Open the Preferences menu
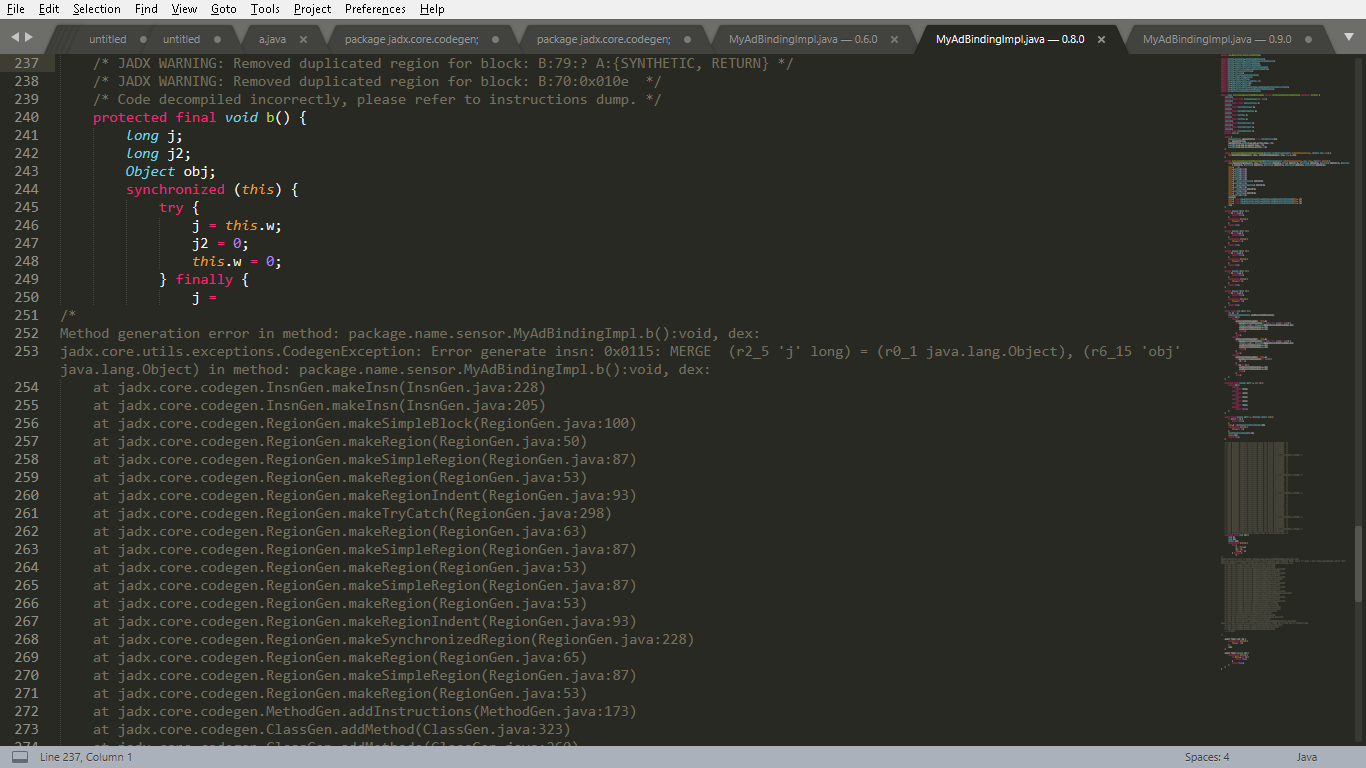This screenshot has height=768, width=1366. (x=375, y=9)
